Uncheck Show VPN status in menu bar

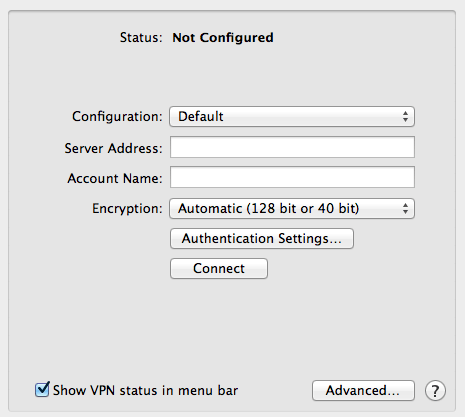tap(42, 389)
